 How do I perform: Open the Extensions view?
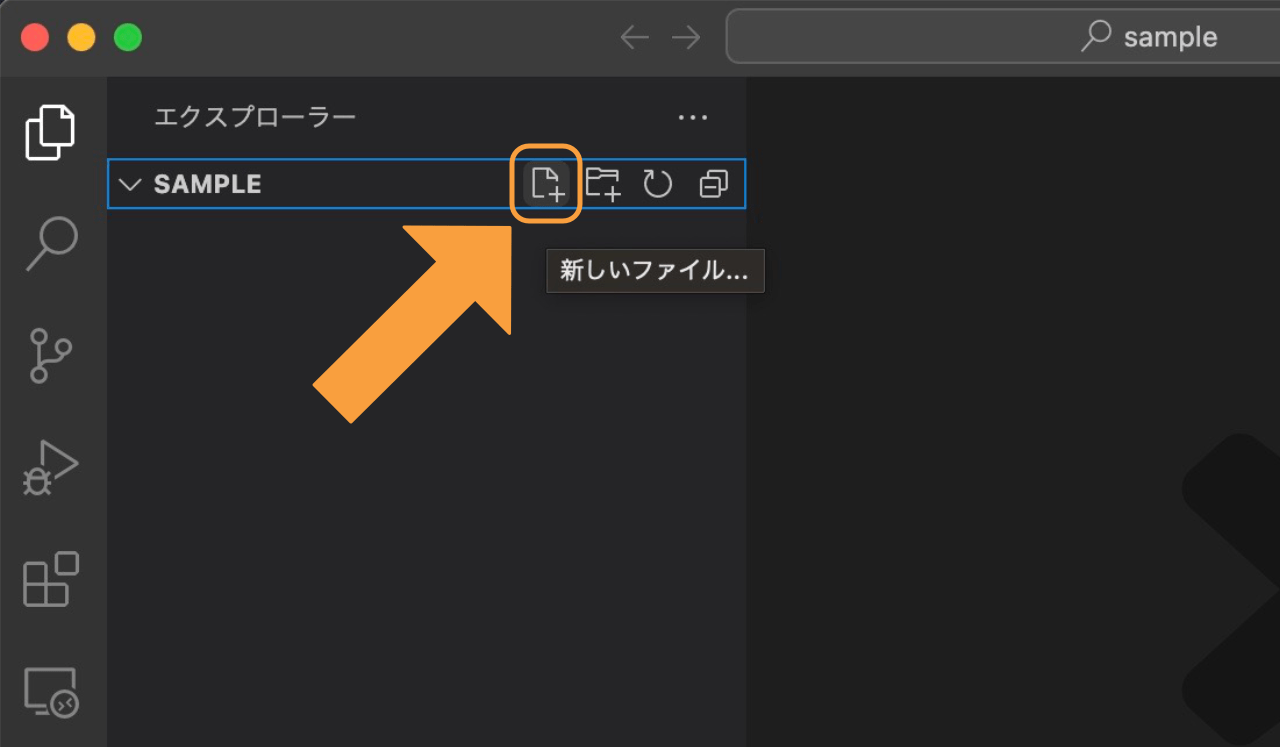(51, 579)
